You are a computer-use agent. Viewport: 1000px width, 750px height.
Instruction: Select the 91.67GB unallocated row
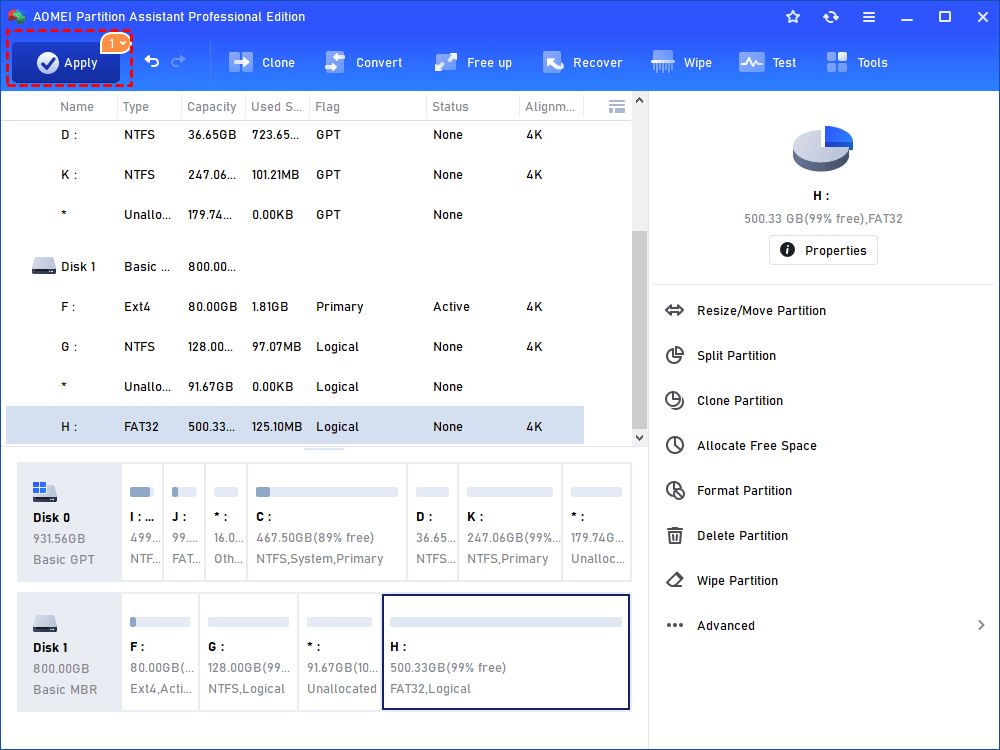click(295, 387)
